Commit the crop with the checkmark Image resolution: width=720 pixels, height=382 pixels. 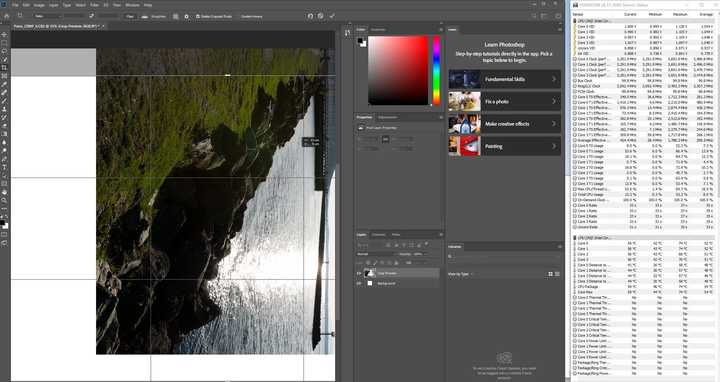click(x=332, y=16)
